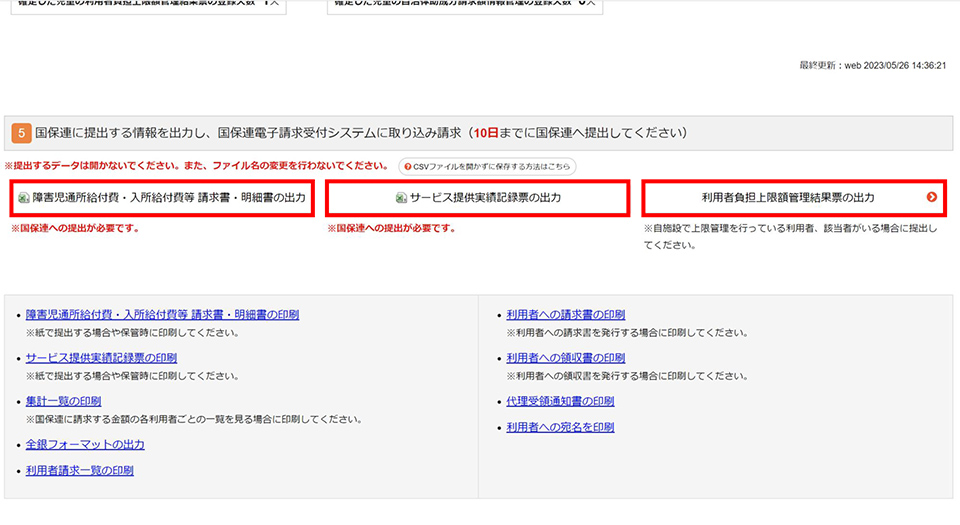Open 利用者への宛名を印刷 link
Viewport: 960px width, 525px height.
560,427
